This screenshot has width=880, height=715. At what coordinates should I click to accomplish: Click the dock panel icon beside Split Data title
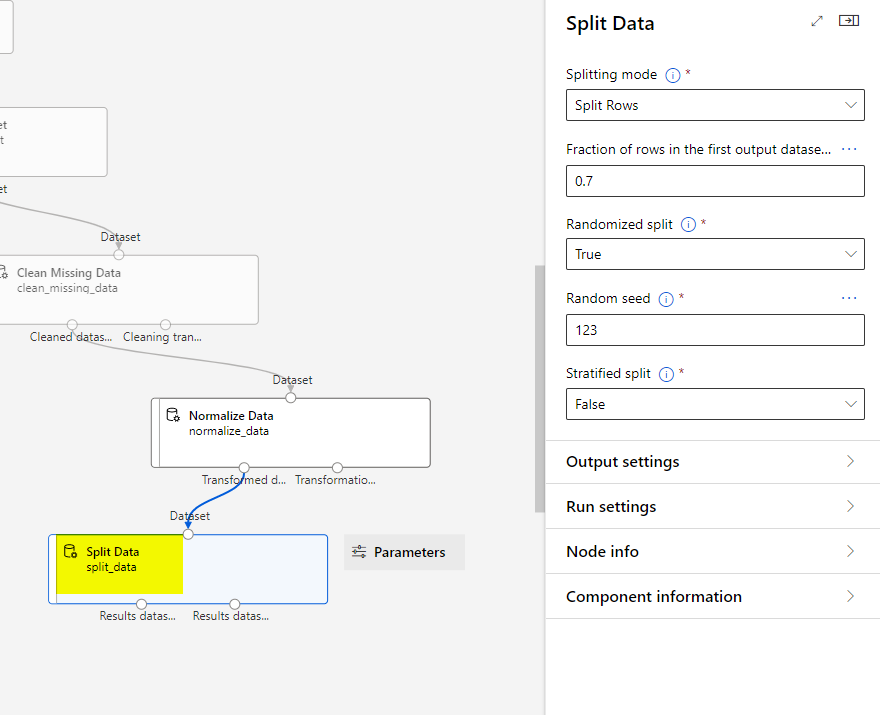point(849,21)
